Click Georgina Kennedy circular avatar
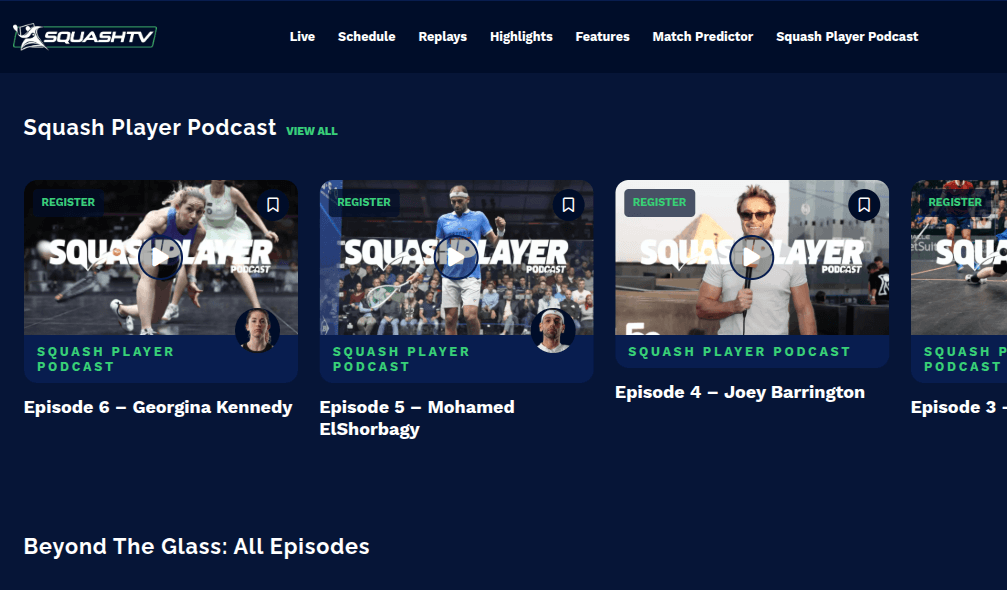 coord(257,331)
